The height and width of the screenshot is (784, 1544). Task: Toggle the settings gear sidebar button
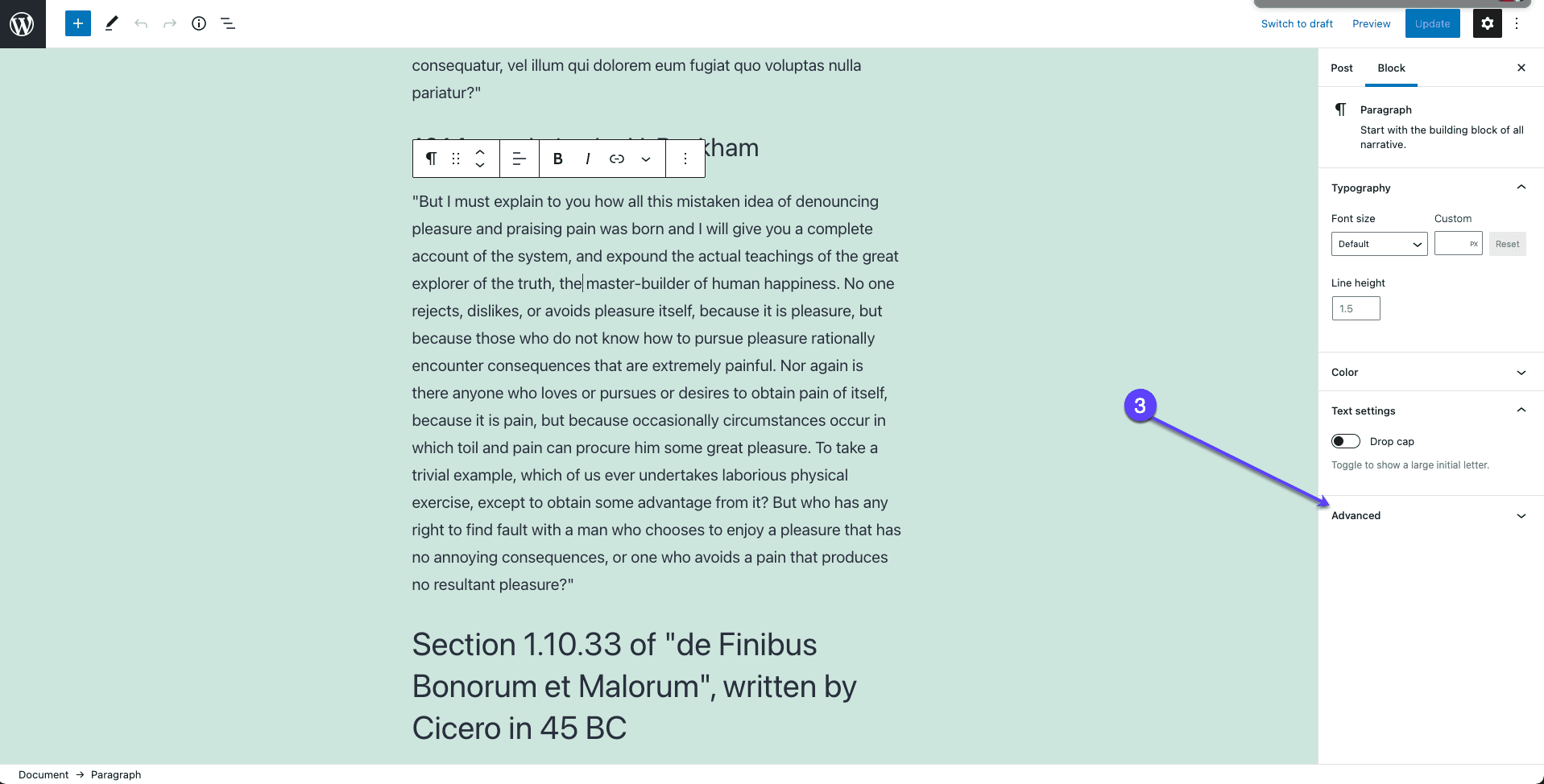point(1488,23)
